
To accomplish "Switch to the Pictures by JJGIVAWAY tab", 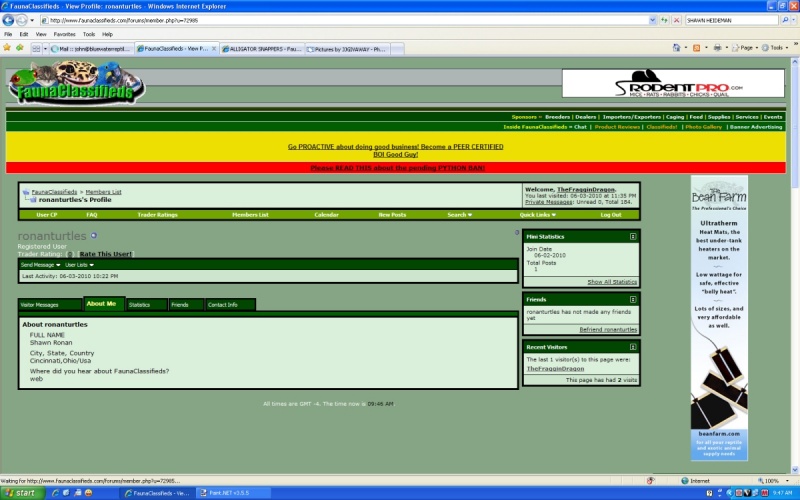I will pos(347,49).
